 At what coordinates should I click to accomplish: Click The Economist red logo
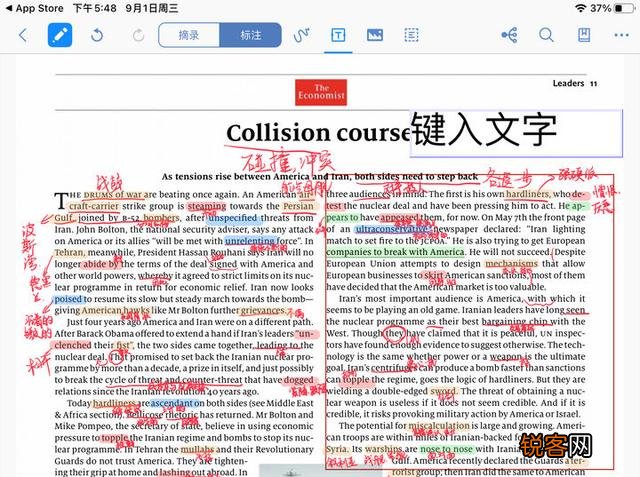(x=321, y=92)
